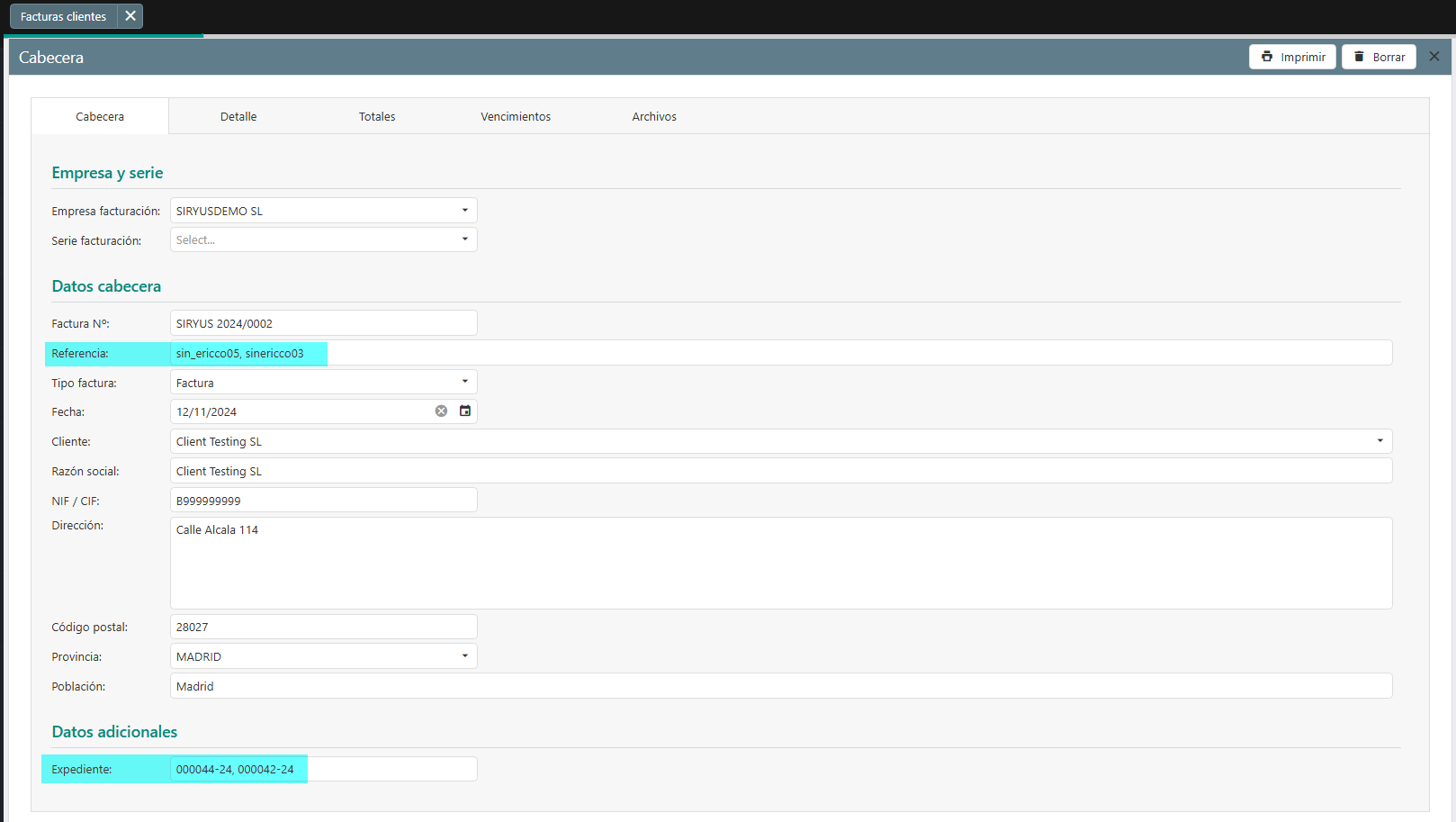Switch to the Totales tab

pos(377,117)
